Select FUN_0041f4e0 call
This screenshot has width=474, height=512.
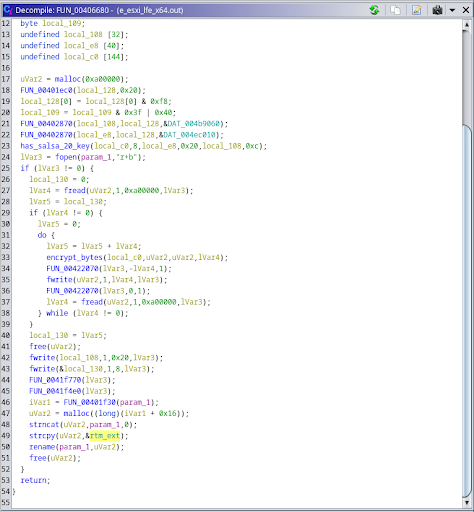pyautogui.click(x=55, y=391)
